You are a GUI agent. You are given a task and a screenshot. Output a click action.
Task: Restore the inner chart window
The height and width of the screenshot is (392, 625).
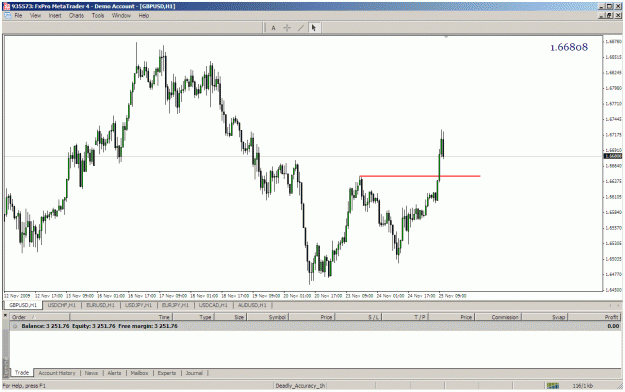coord(609,16)
